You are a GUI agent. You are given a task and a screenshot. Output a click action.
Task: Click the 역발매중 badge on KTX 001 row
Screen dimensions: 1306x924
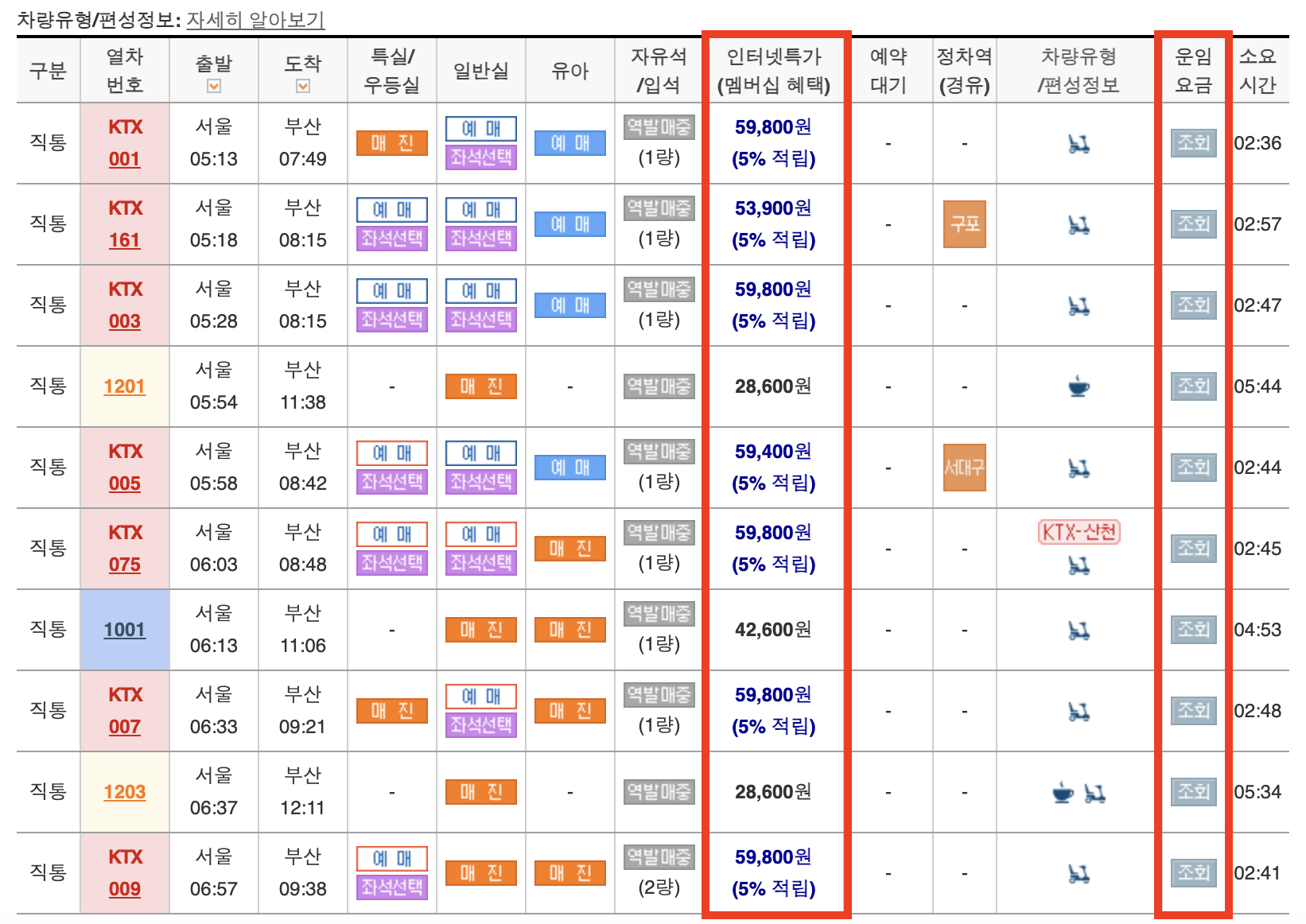pyautogui.click(x=658, y=128)
